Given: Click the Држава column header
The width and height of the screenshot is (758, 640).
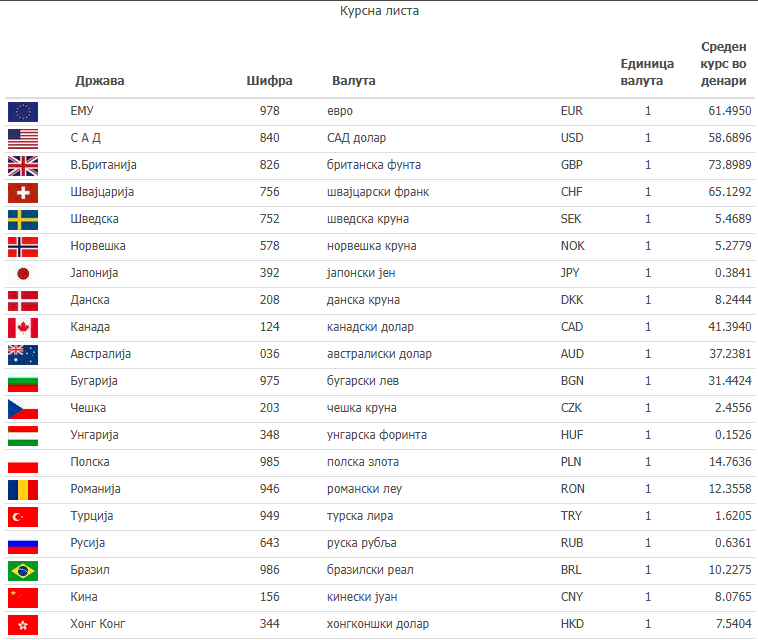Looking at the screenshot, I should point(100,81).
